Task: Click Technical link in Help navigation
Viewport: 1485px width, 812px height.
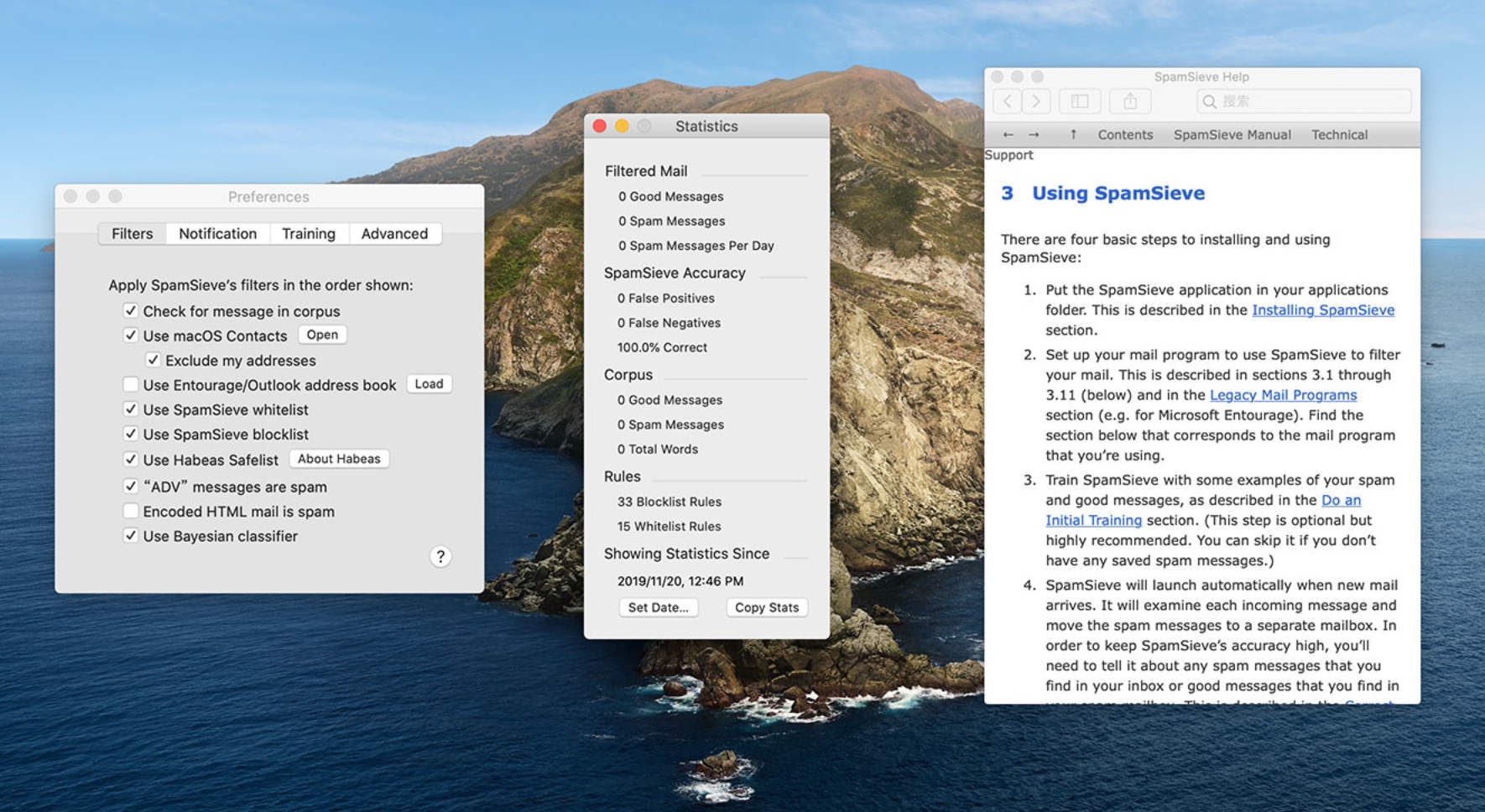Action: 1339,134
